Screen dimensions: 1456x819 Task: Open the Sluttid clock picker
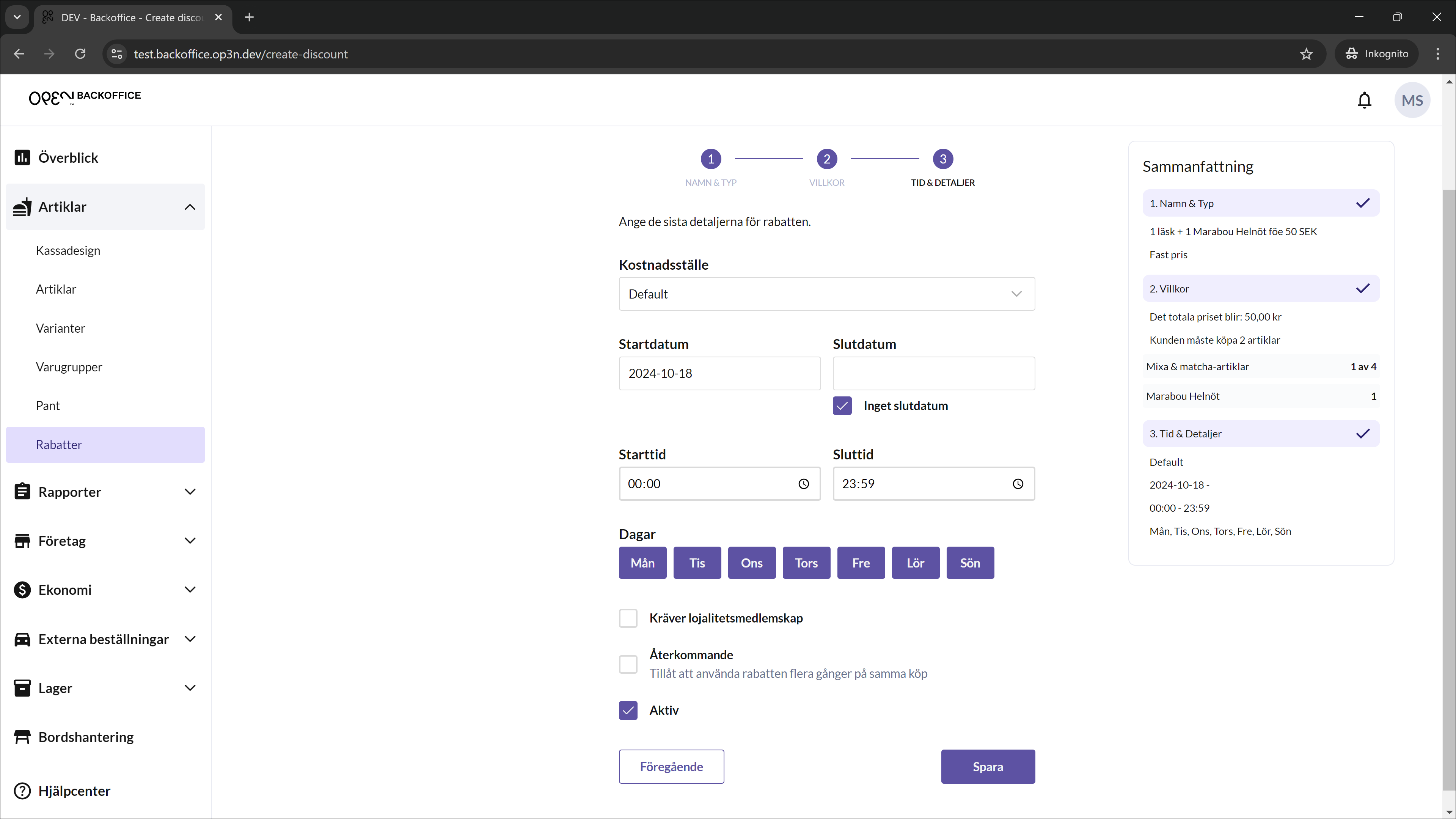click(x=1018, y=484)
